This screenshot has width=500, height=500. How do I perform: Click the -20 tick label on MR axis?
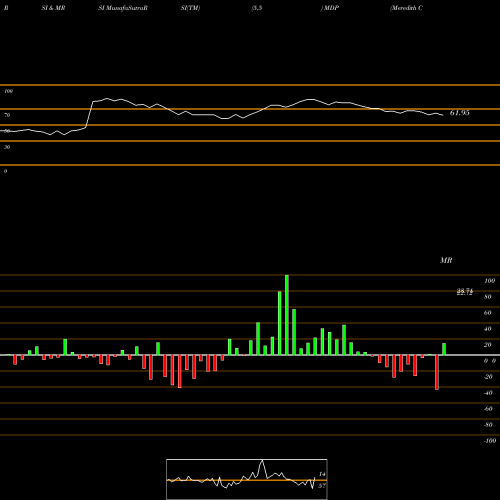(x=488, y=377)
